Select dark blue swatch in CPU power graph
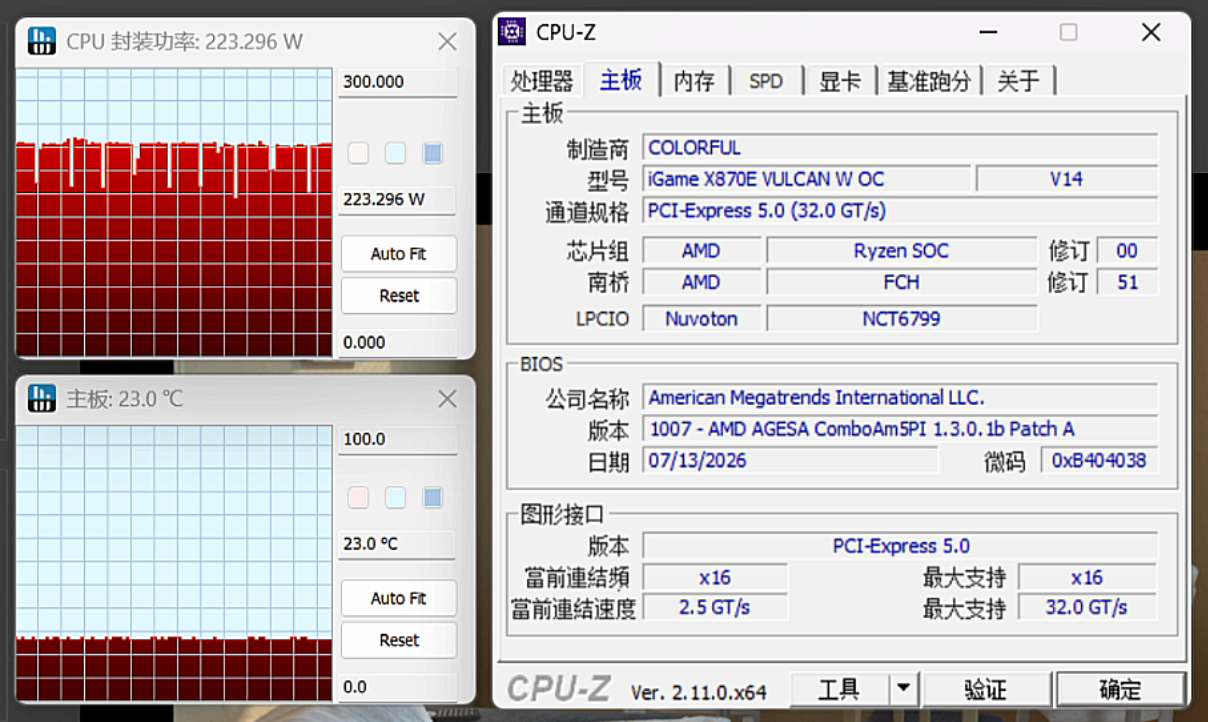1208x722 pixels. [432, 153]
